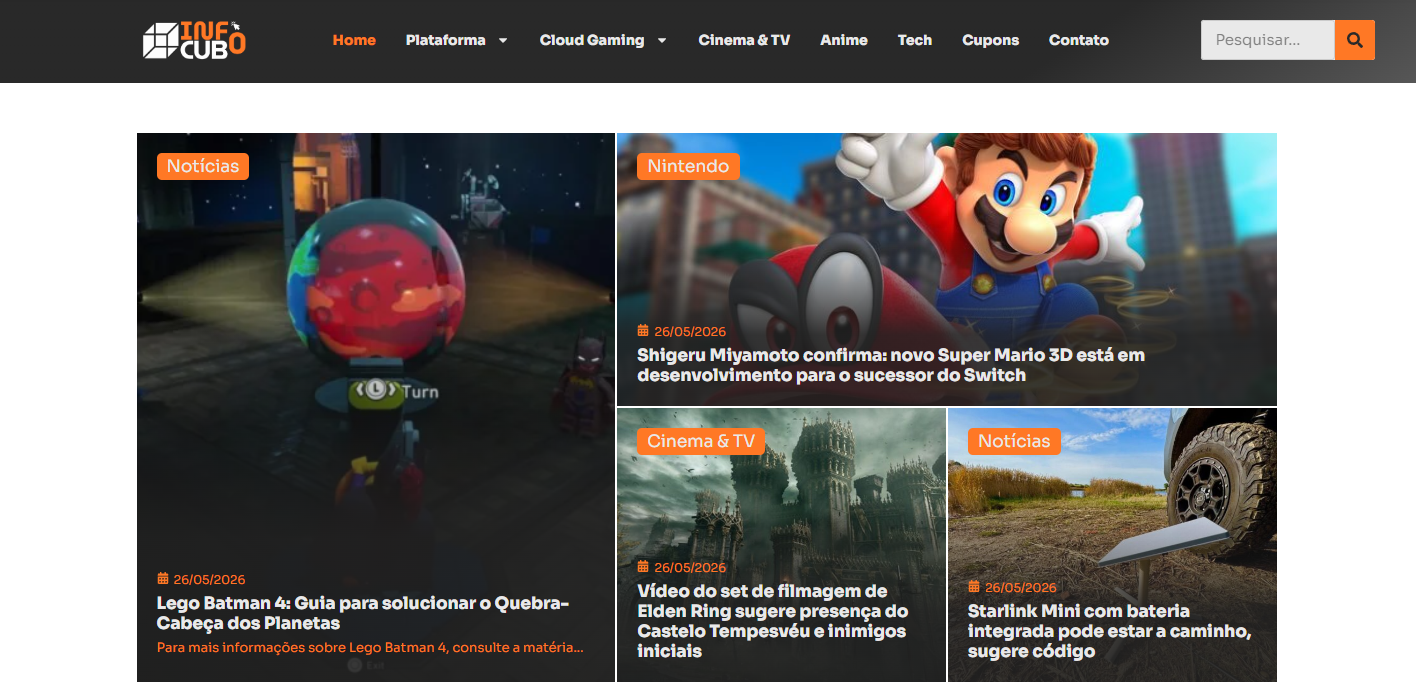Click the orange search magnifier button
The image size is (1416, 695).
click(1355, 40)
